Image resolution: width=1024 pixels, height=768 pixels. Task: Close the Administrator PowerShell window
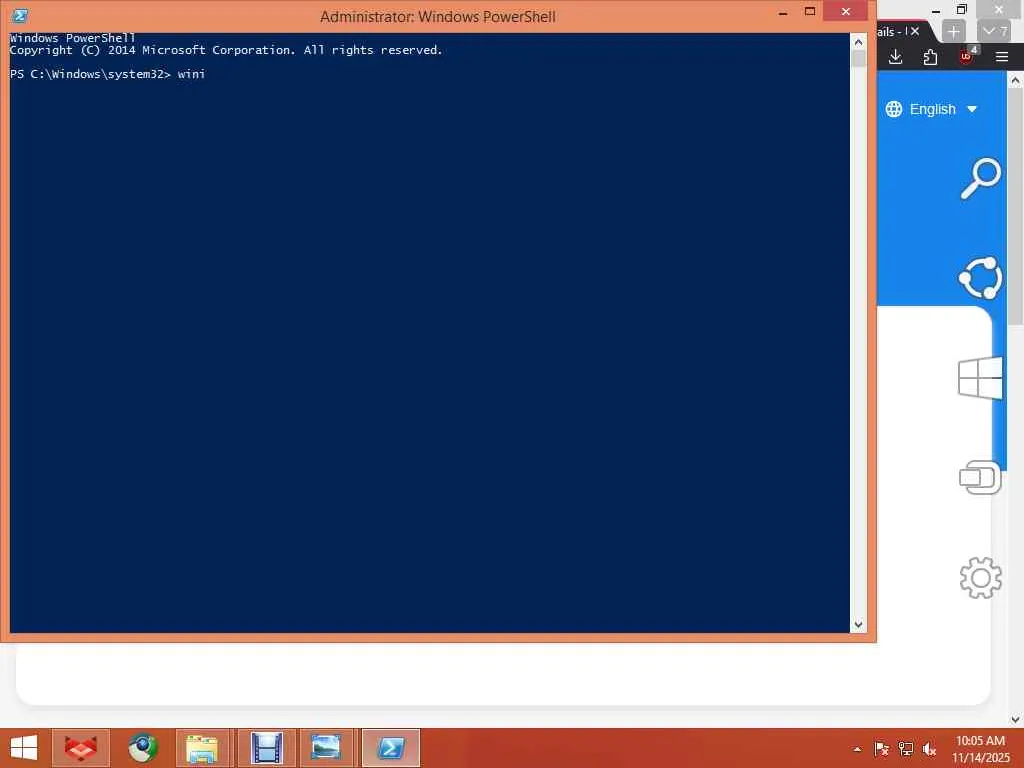pyautogui.click(x=846, y=11)
